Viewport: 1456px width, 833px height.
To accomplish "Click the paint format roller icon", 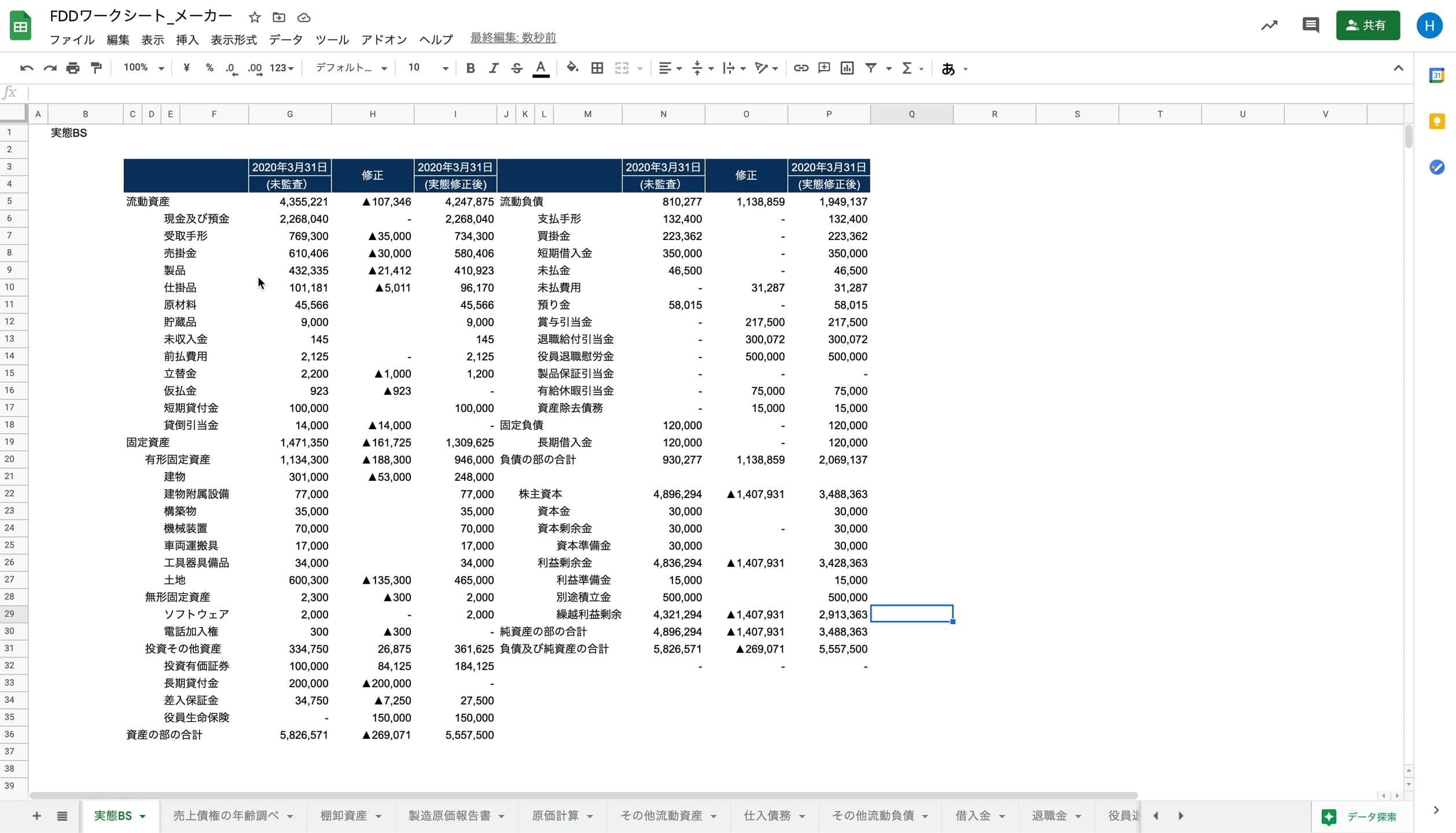I will point(96,68).
